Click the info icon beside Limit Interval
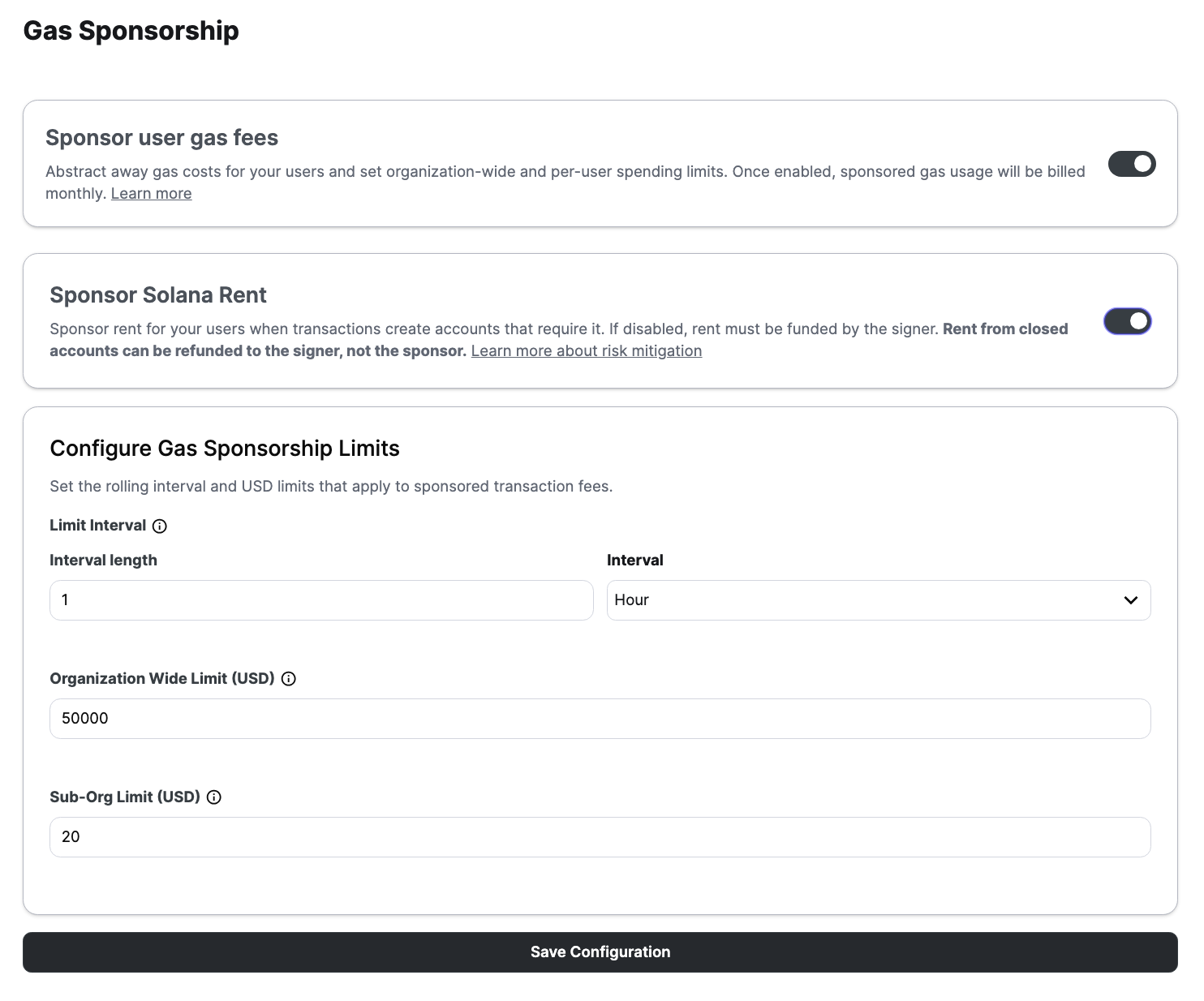This screenshot has height=1001, width=1204. 160,526
